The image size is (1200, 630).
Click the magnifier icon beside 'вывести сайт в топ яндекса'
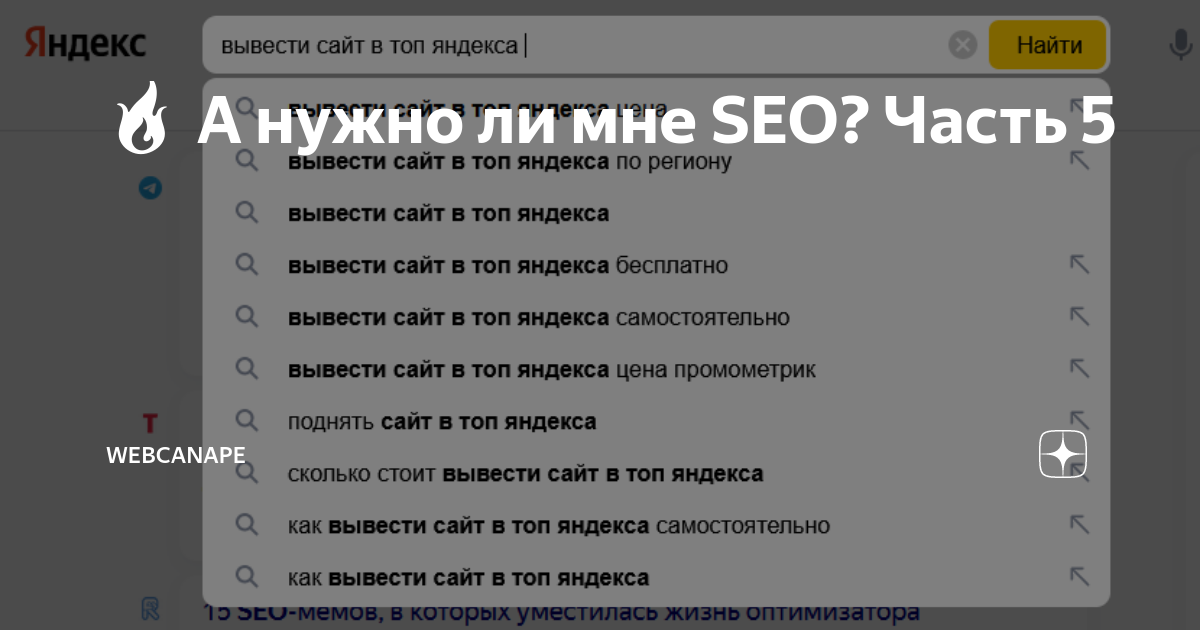[x=247, y=213]
